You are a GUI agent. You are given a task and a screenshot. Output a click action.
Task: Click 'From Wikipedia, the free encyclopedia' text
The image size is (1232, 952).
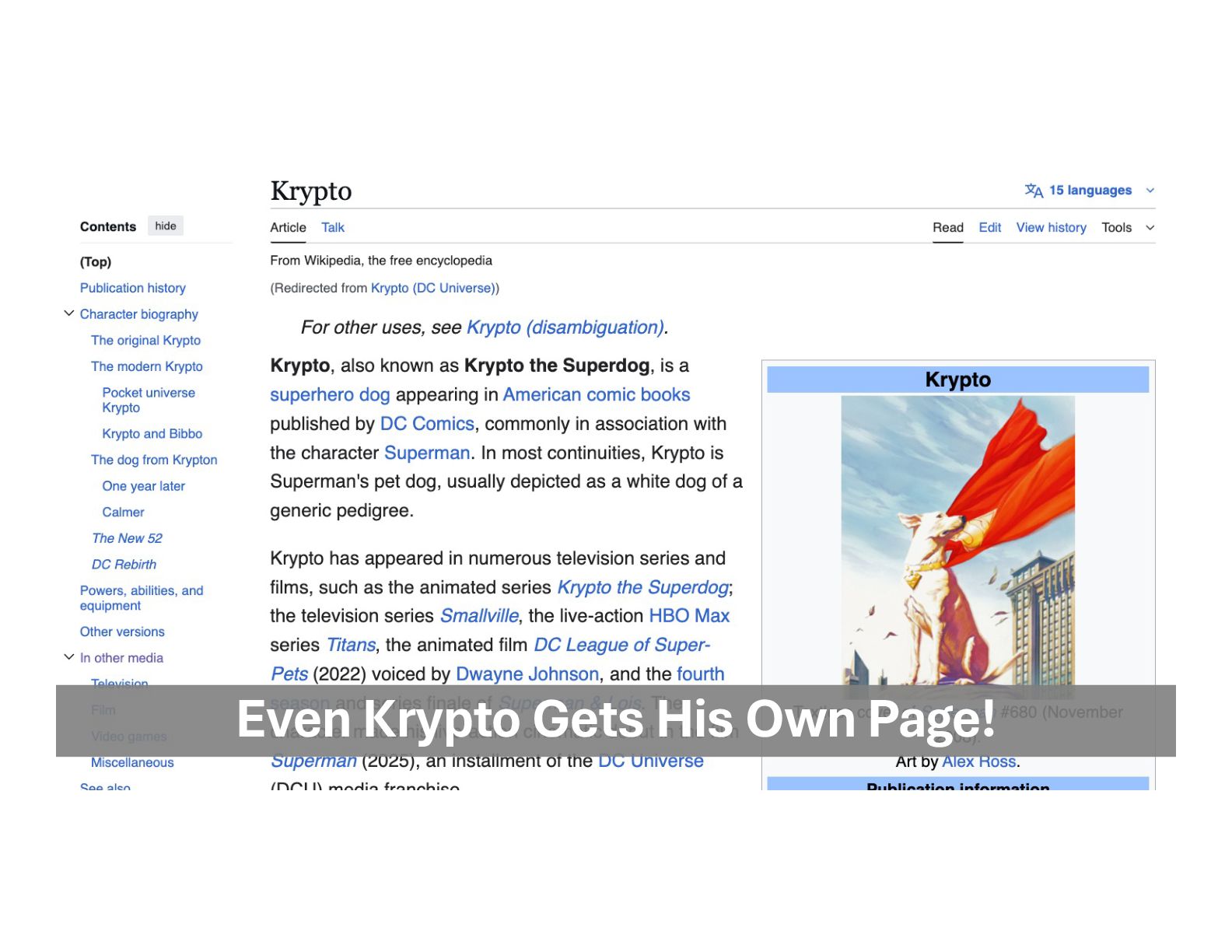[381, 261]
